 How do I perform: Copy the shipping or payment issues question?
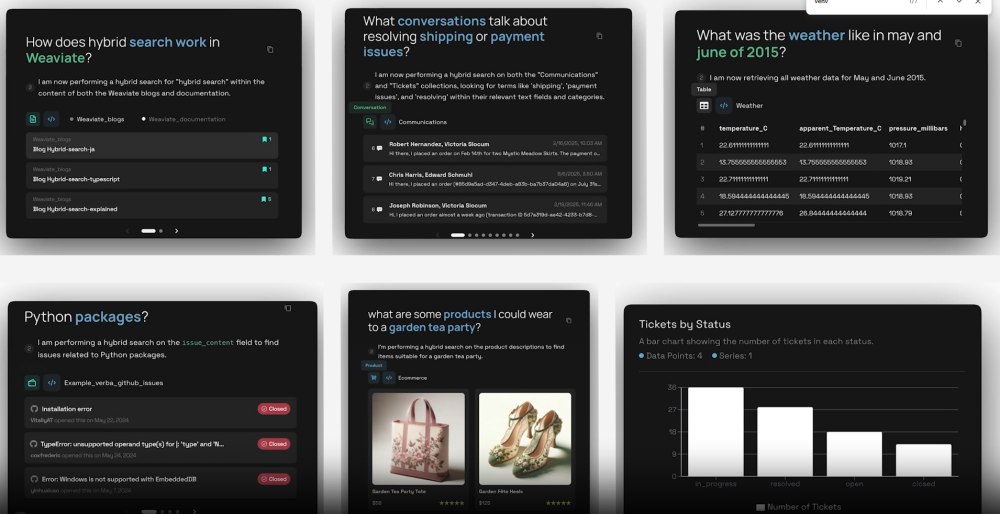(599, 36)
